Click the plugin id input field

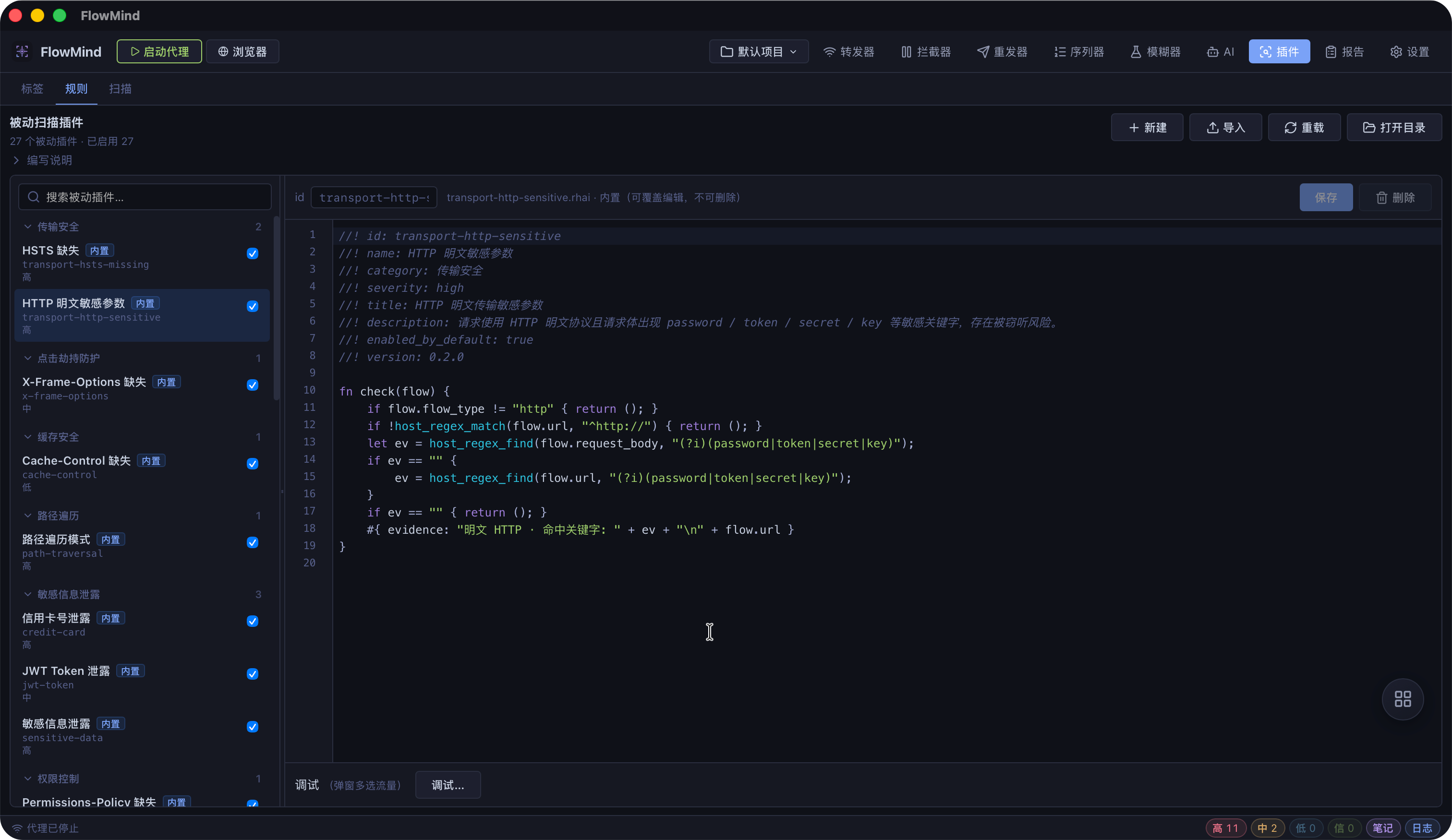click(374, 198)
